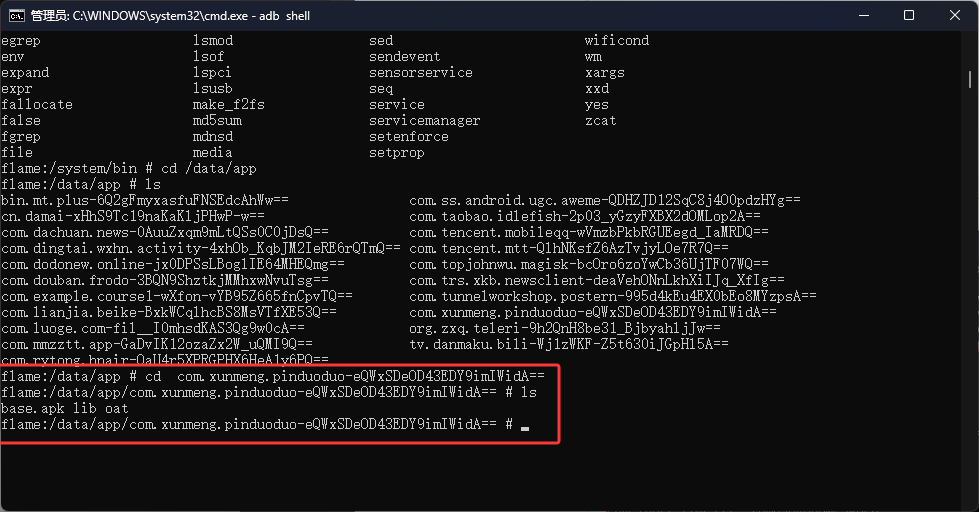Click the com.lianjia.beike package entry

[169, 312]
